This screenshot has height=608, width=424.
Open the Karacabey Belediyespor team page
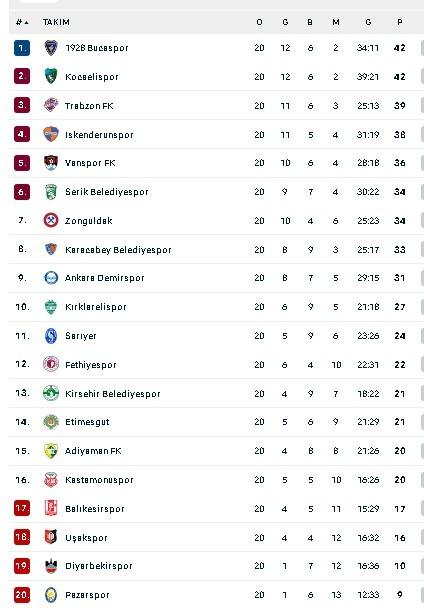pyautogui.click(x=118, y=250)
